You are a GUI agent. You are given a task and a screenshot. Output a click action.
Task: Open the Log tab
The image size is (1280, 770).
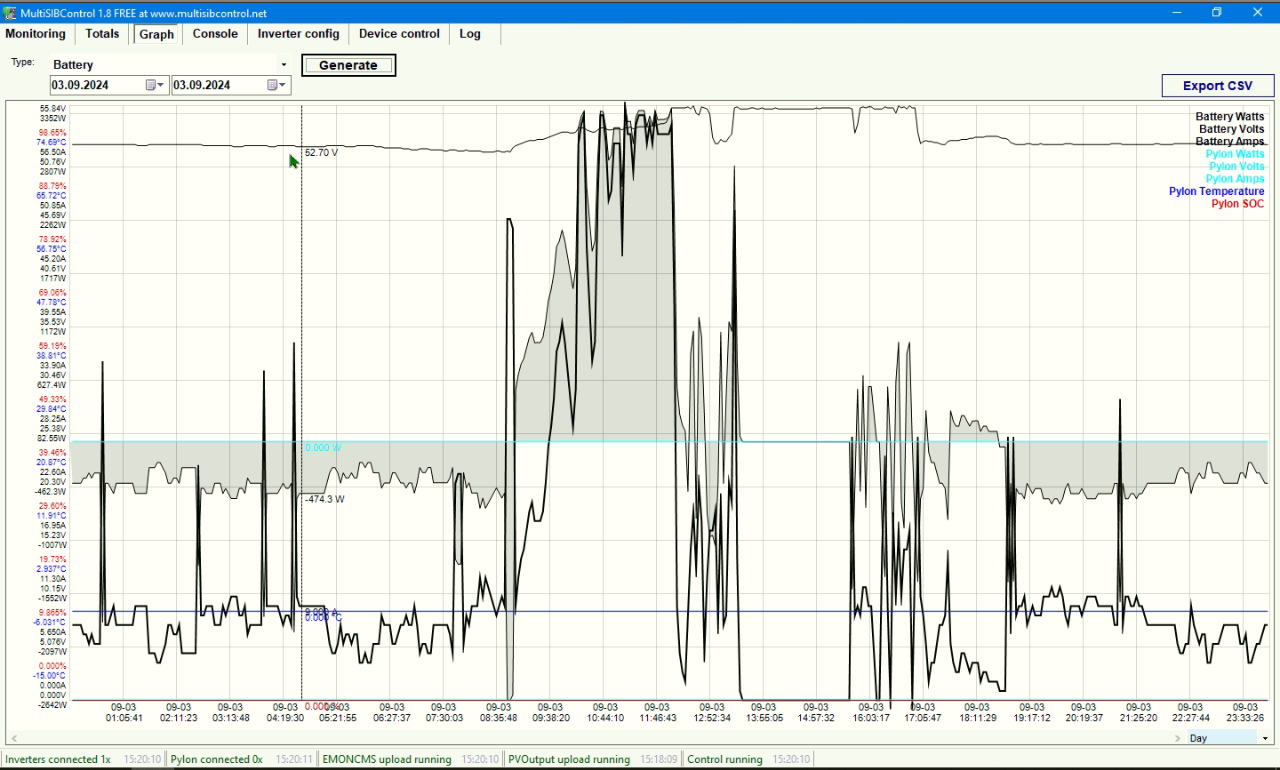(470, 34)
